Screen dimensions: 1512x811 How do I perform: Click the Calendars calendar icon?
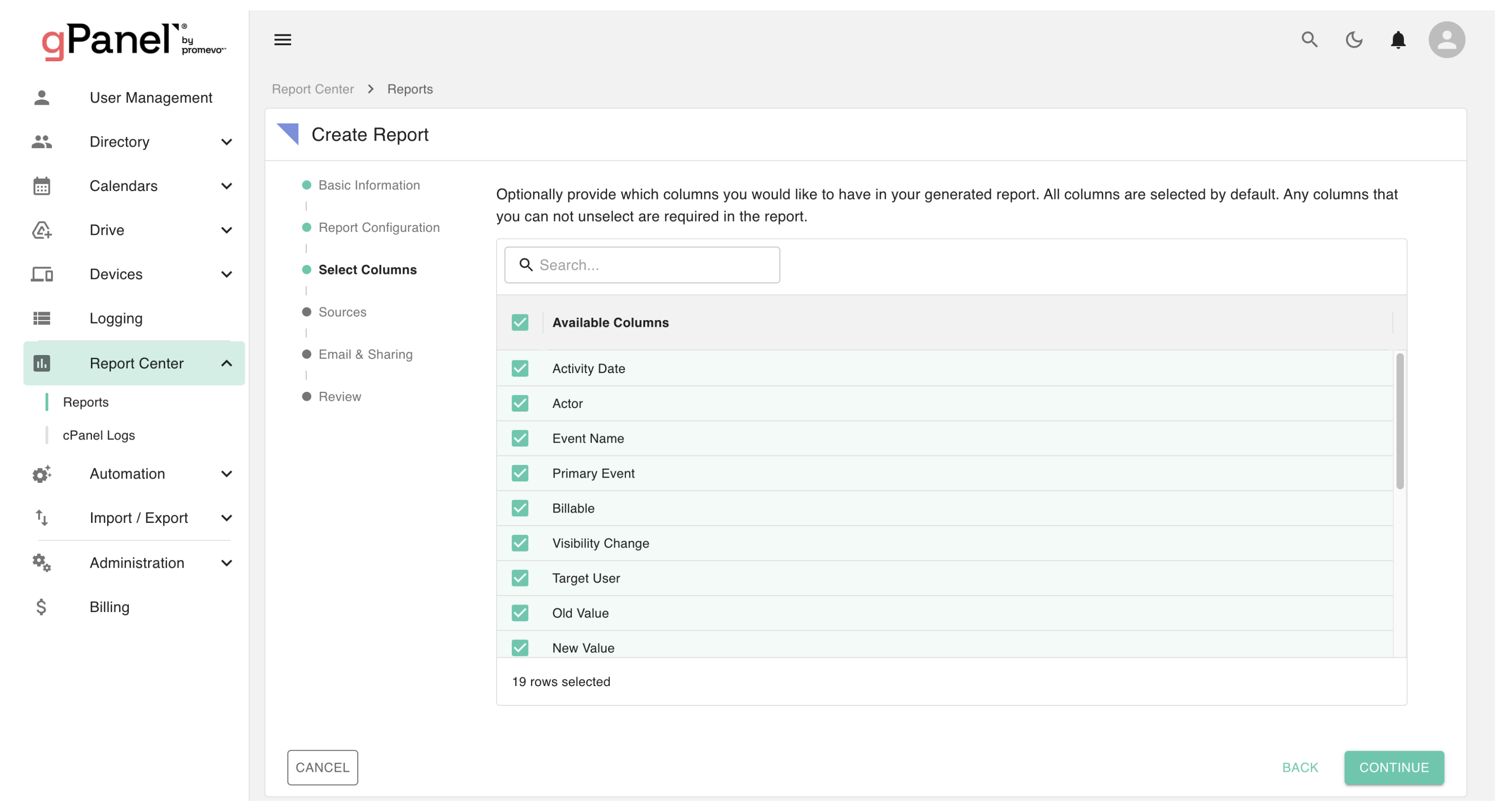[x=42, y=186]
